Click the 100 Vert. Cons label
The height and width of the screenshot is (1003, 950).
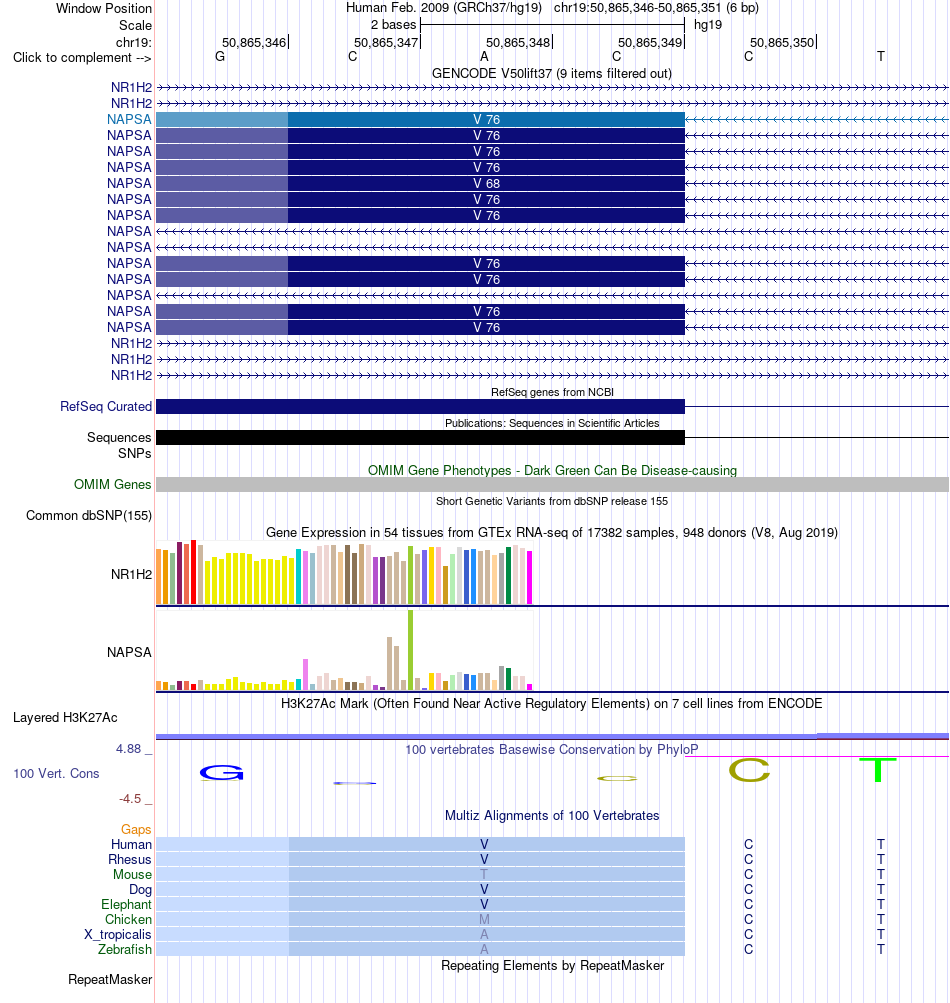tap(56, 773)
